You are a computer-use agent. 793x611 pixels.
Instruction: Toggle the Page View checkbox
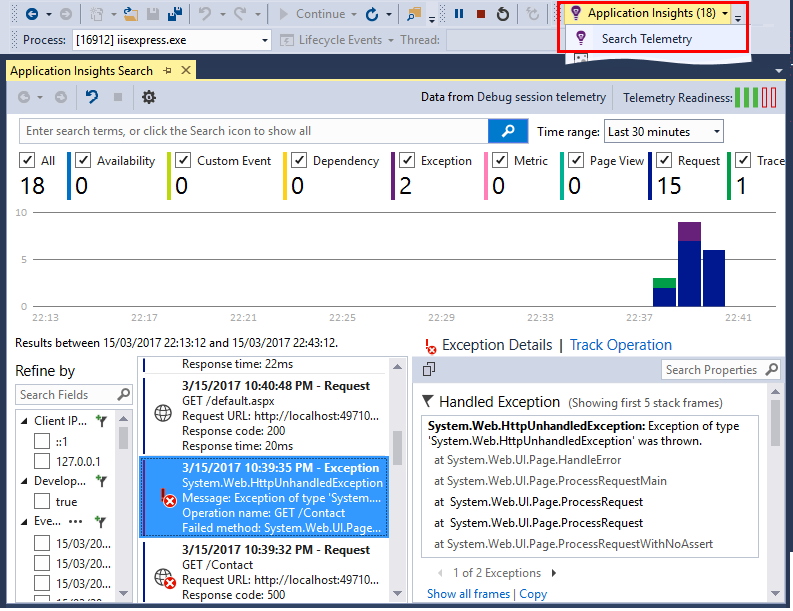click(576, 160)
